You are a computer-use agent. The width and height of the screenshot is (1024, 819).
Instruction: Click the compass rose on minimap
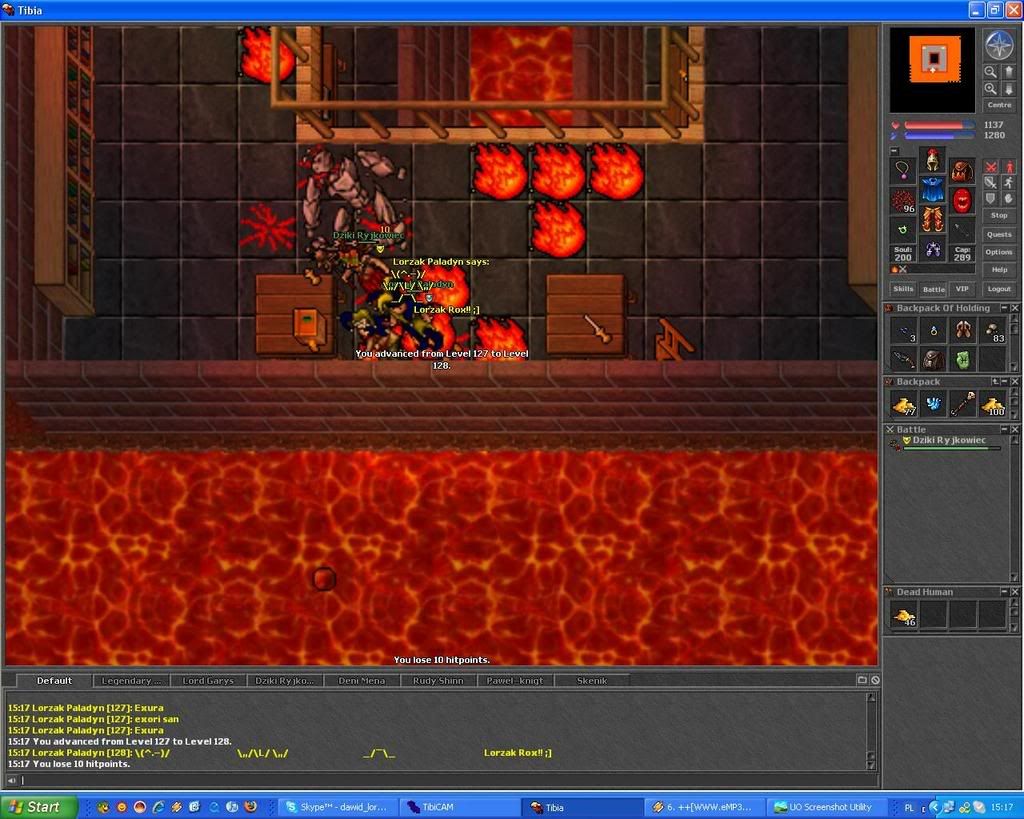pos(999,46)
